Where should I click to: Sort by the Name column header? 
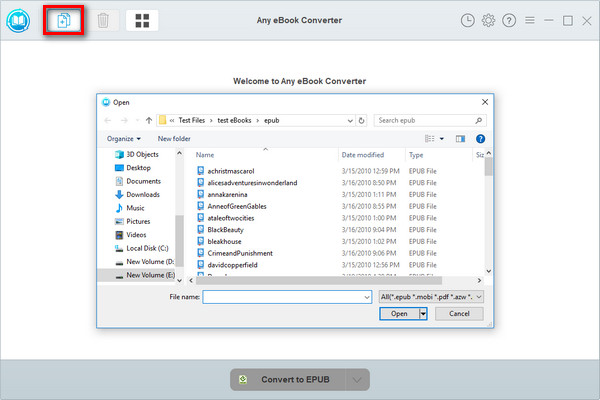205,155
